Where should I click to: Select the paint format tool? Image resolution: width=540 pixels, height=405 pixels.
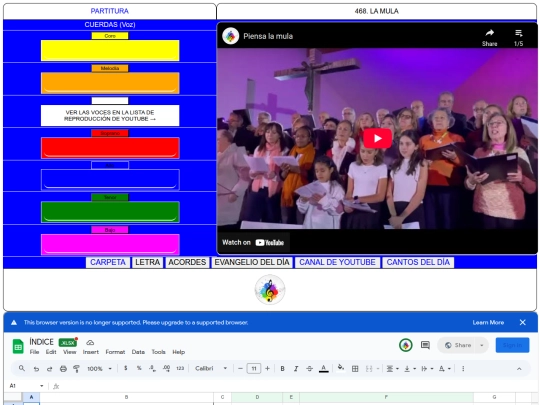[x=76, y=369]
